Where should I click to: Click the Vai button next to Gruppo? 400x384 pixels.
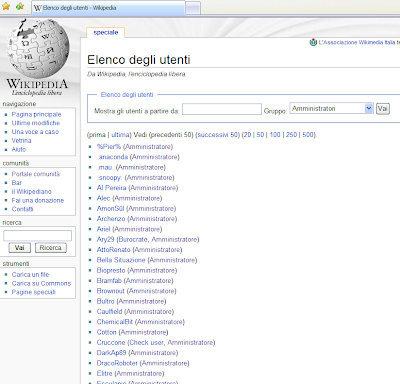point(383,109)
